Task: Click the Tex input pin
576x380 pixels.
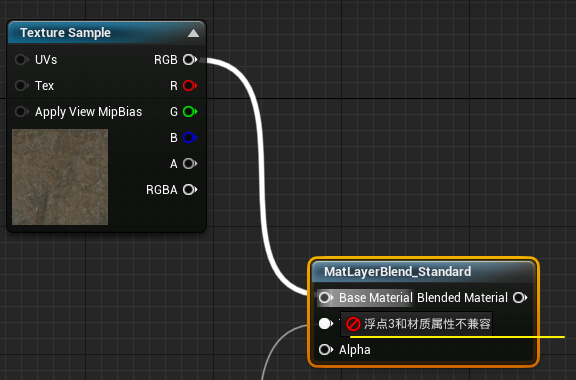Action: [21, 86]
